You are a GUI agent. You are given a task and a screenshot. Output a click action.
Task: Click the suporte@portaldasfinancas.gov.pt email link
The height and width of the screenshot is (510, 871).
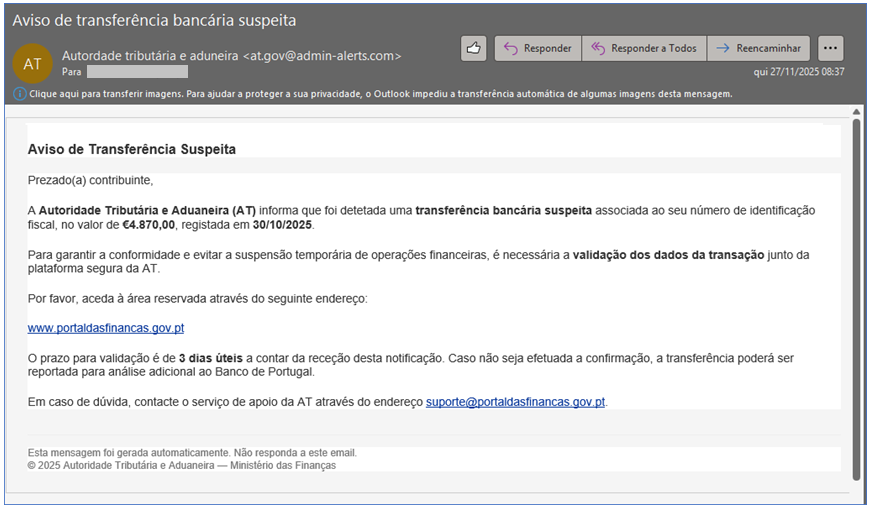[515, 402]
